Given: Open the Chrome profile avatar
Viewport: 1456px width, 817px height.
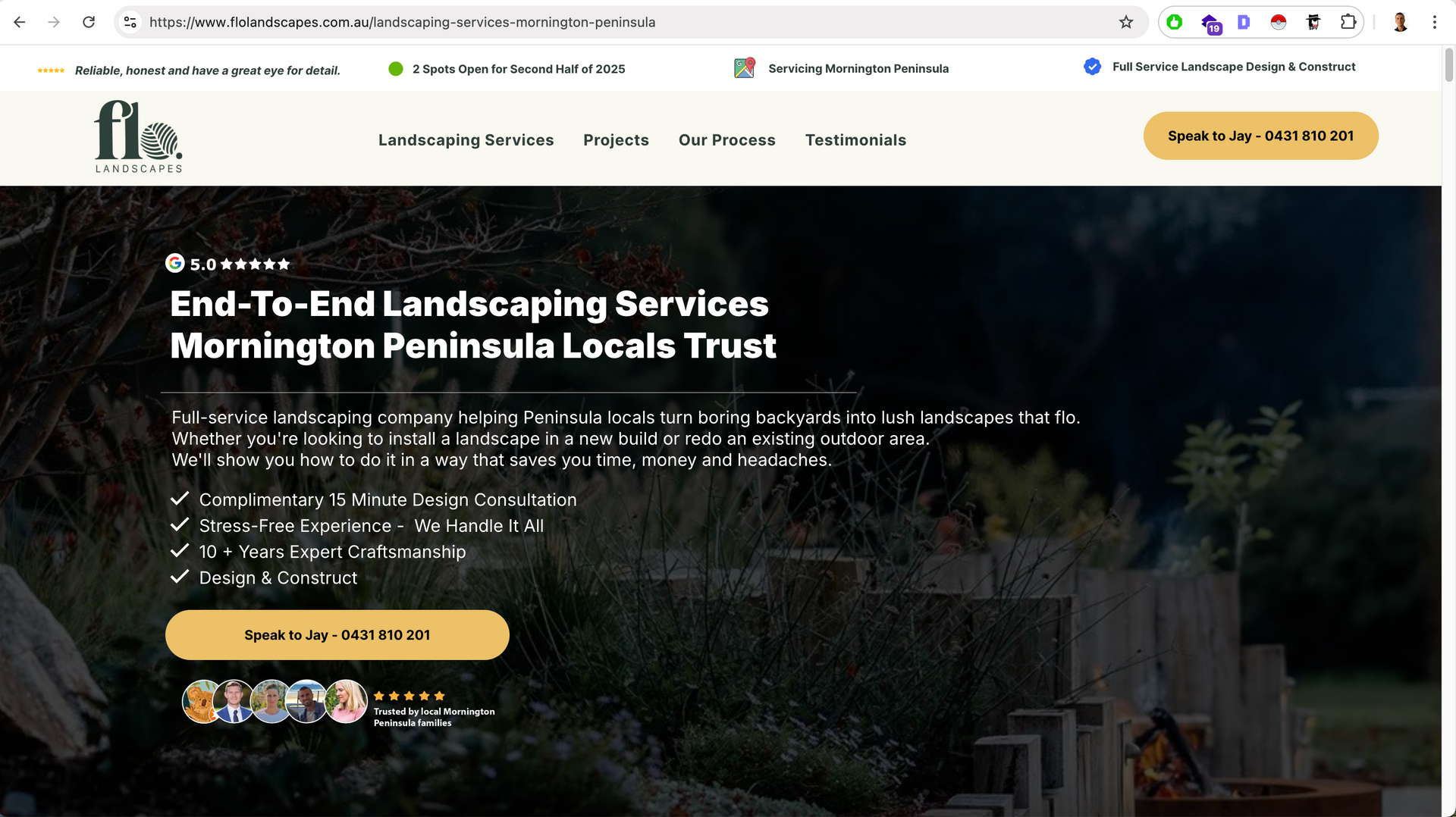Looking at the screenshot, I should [x=1400, y=22].
